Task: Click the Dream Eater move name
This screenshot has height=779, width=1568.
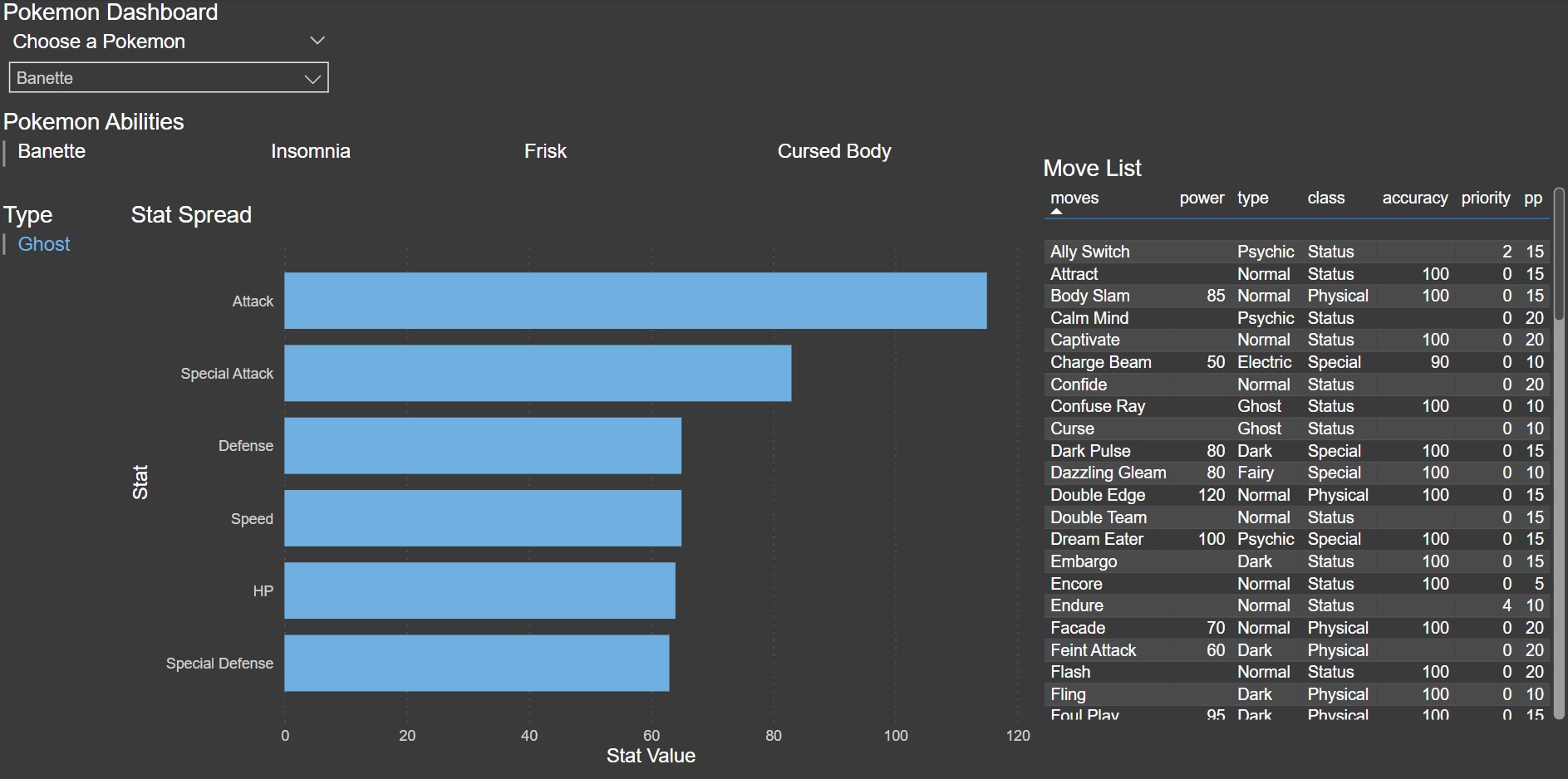Action: 1096,539
